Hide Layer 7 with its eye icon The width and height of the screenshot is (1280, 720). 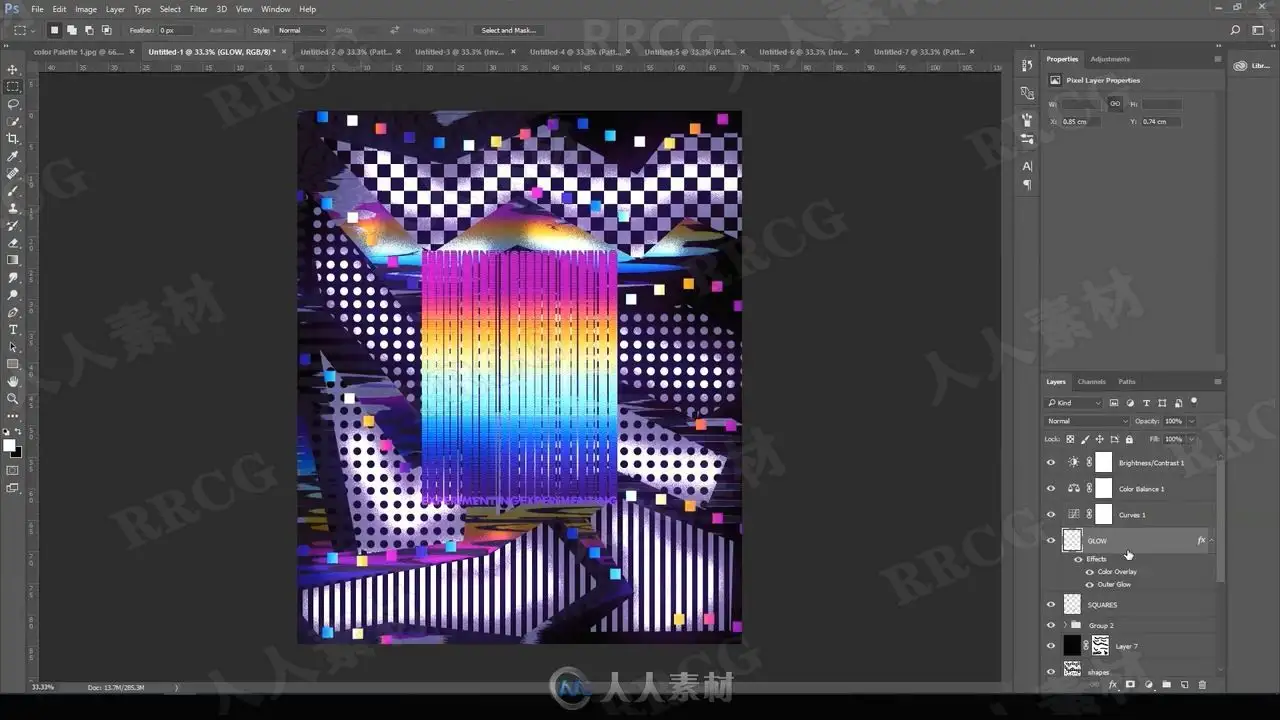[1050, 646]
